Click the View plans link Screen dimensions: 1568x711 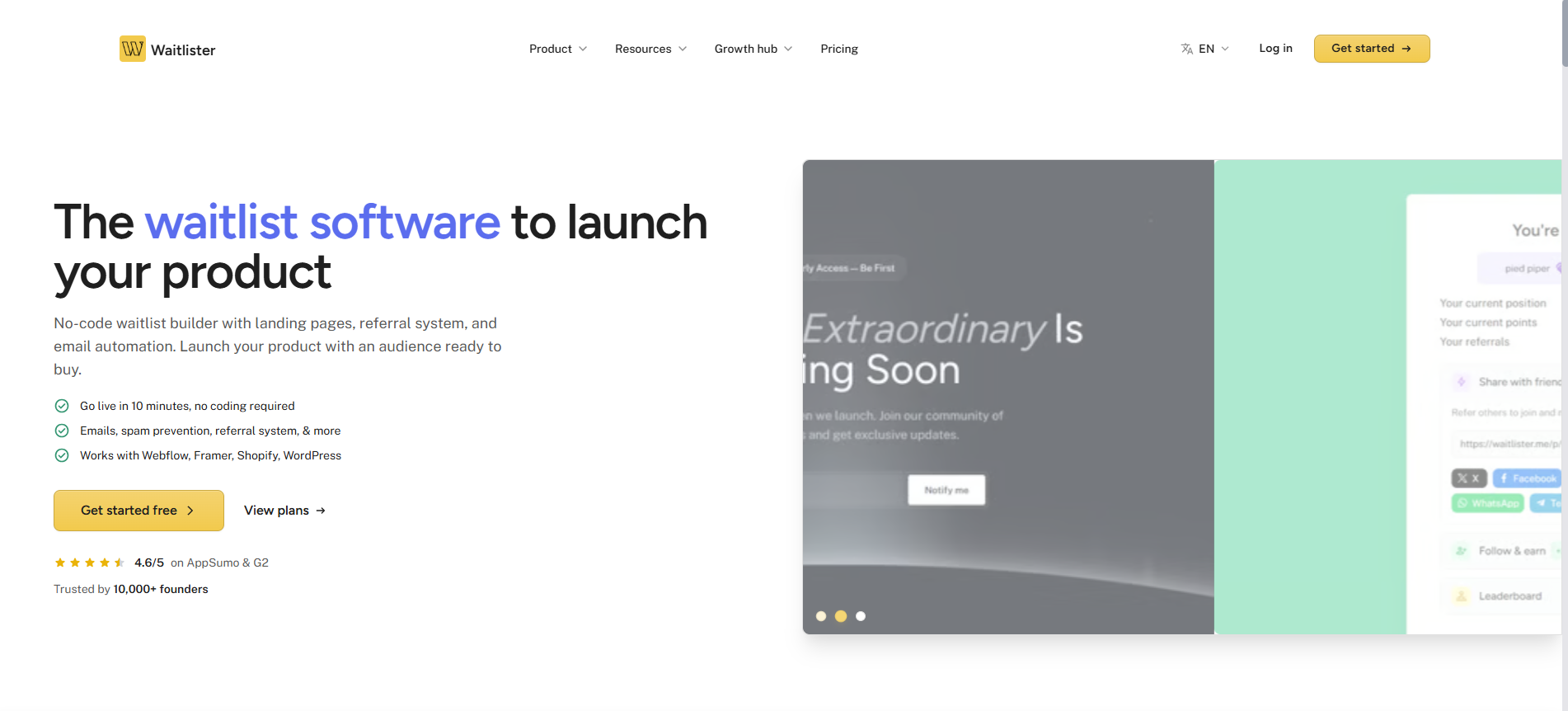284,511
